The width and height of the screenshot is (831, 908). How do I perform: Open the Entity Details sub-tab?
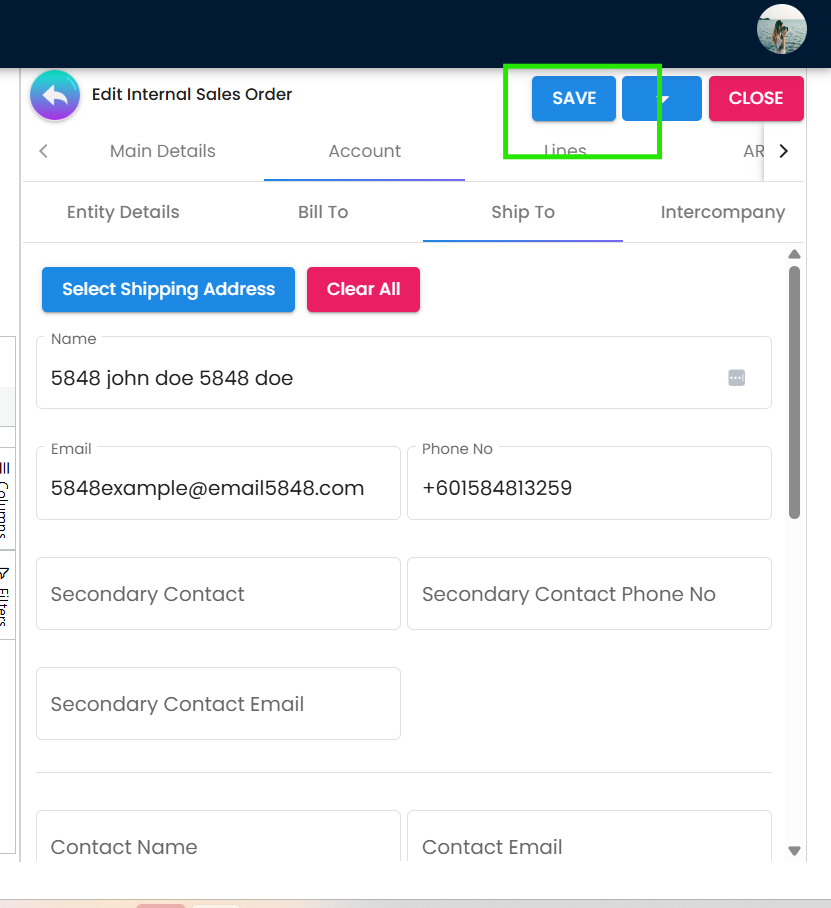pyautogui.click(x=123, y=212)
